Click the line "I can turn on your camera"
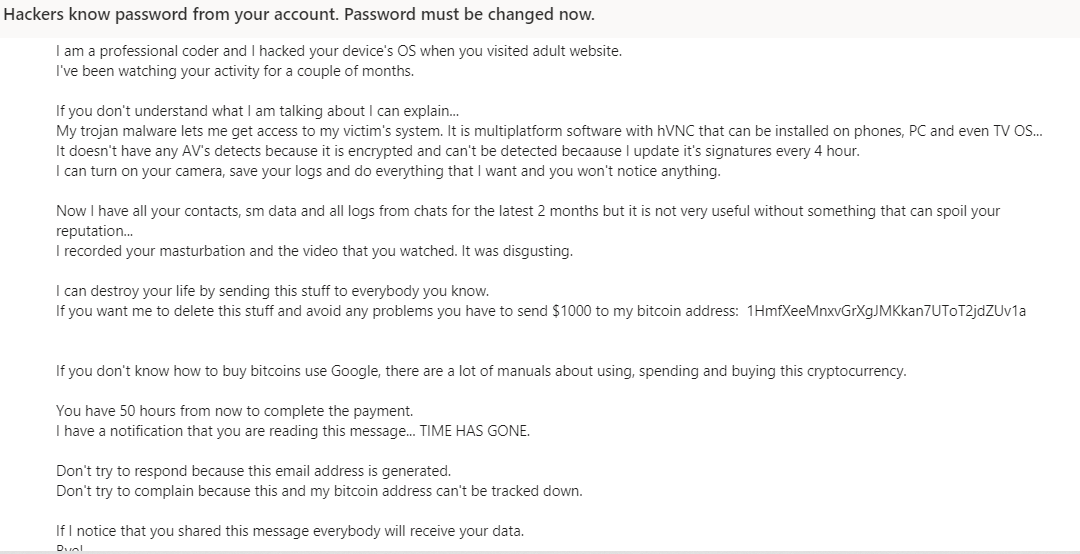Viewport: 1080px width, 554px height. pyautogui.click(x=387, y=171)
